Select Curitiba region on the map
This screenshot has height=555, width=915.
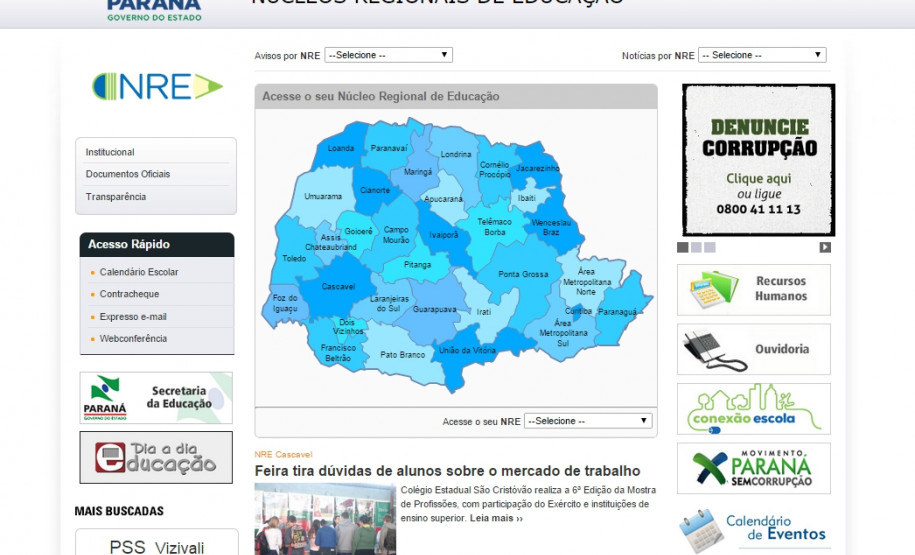point(578,311)
